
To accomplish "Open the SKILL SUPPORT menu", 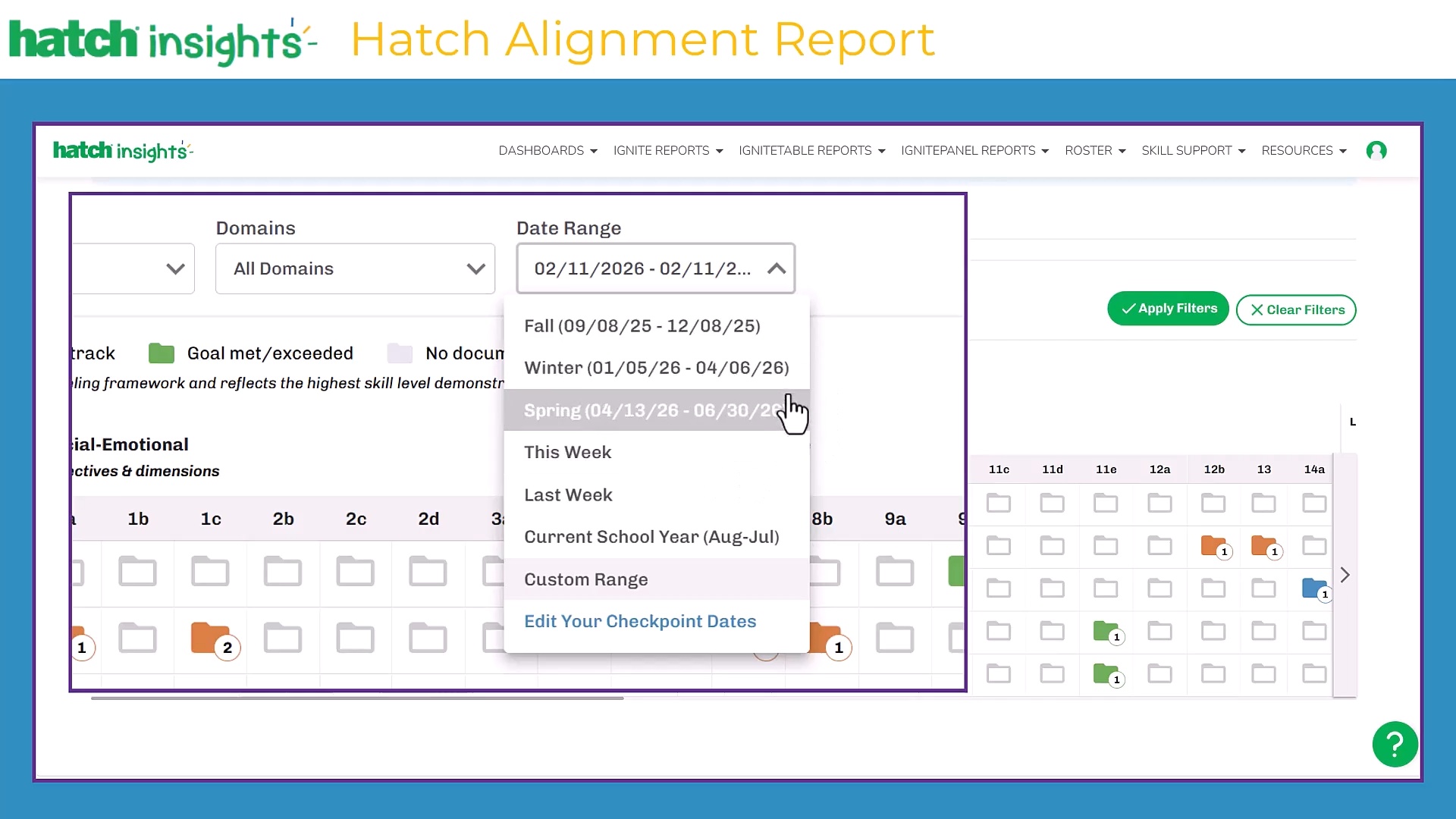I will coord(1194,151).
